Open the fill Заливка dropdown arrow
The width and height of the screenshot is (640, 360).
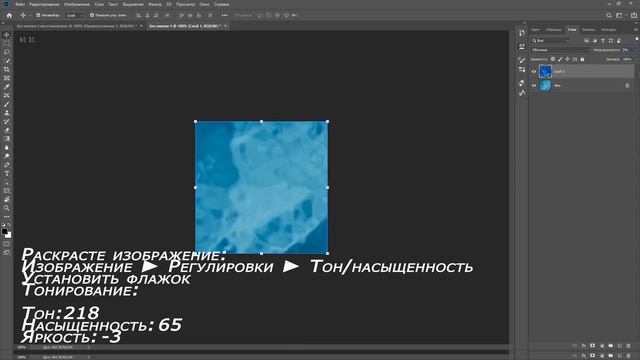[635, 59]
